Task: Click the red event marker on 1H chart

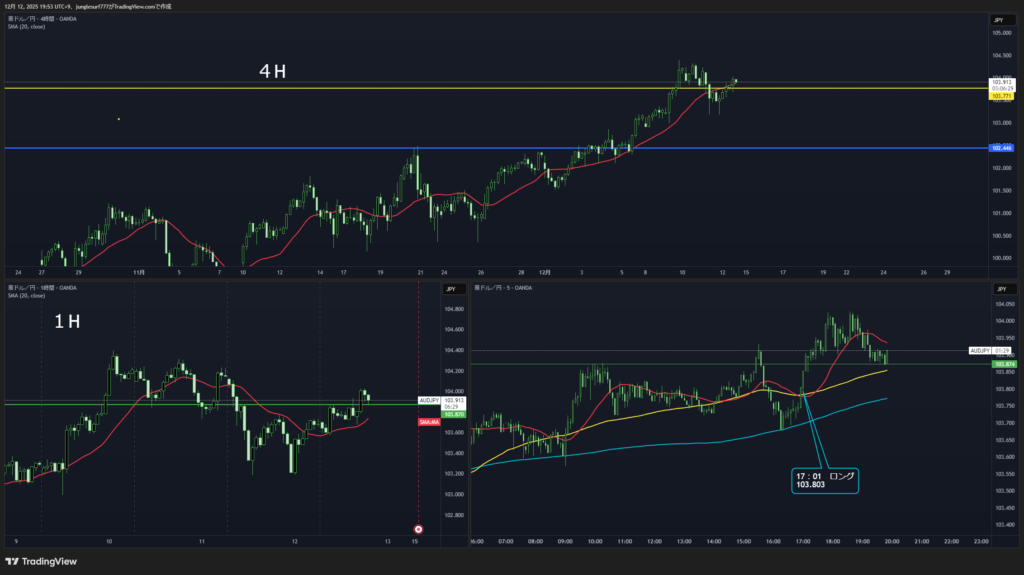Action: [418, 529]
